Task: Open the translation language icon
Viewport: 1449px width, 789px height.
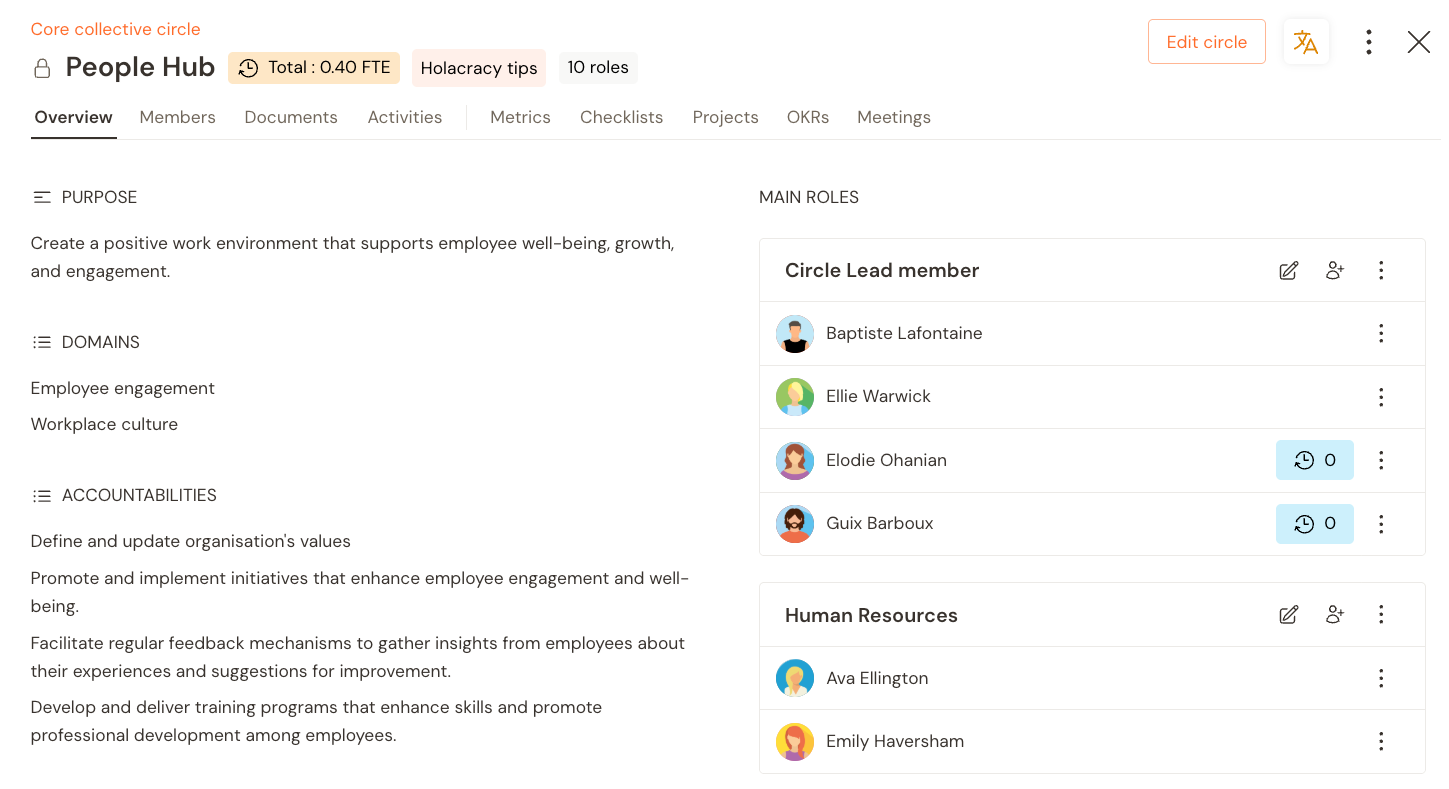Action: 1306,42
